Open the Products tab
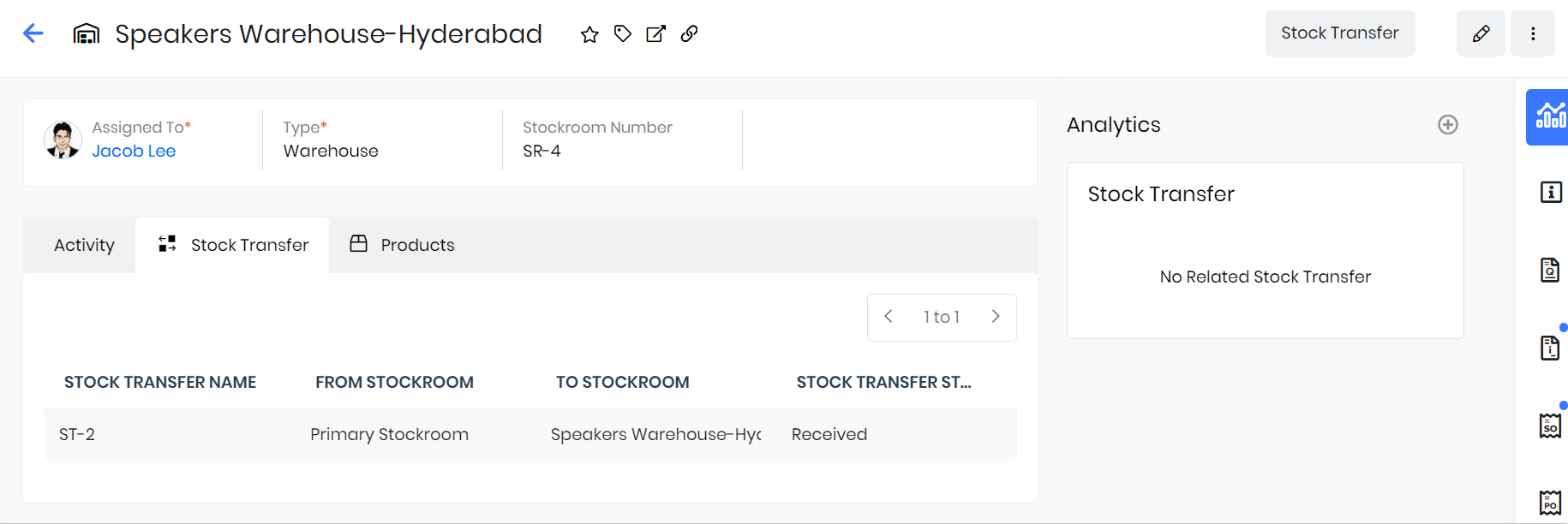Viewport: 1568px width, 524px height. point(417,245)
